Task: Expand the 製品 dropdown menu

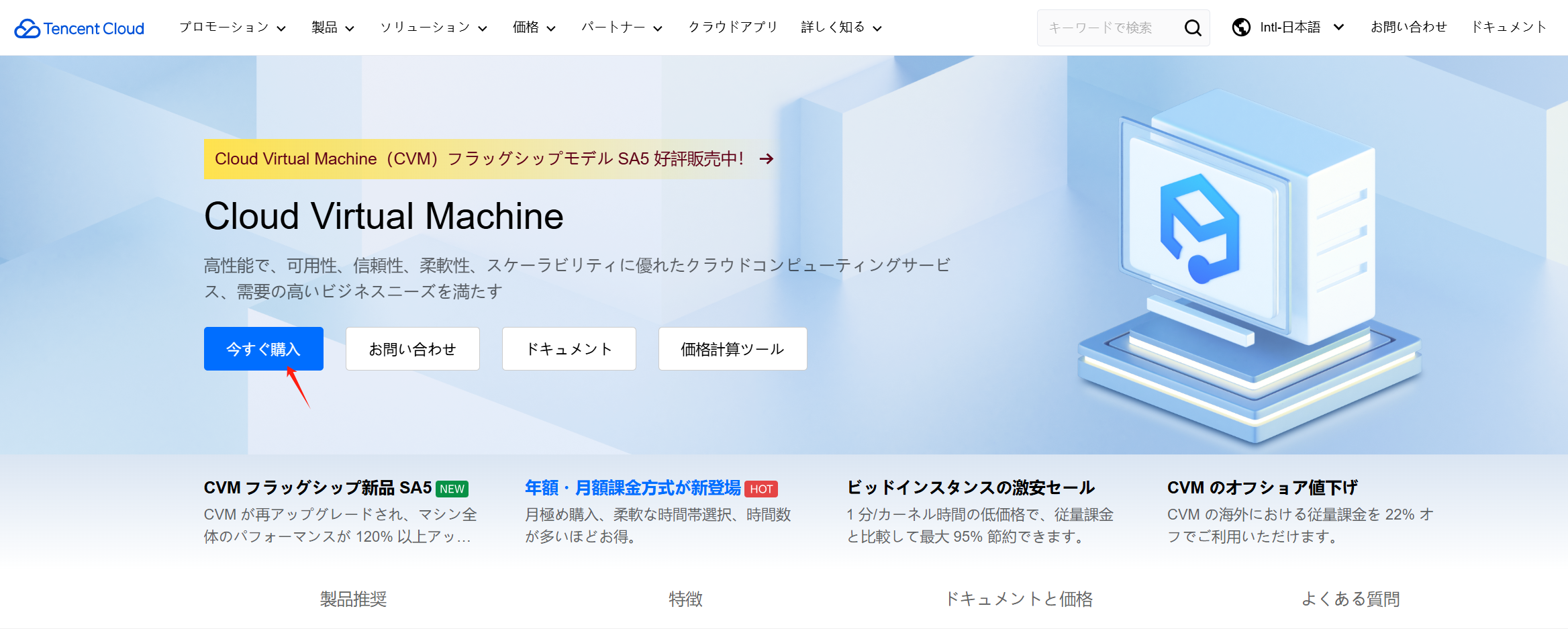Action: click(x=333, y=28)
